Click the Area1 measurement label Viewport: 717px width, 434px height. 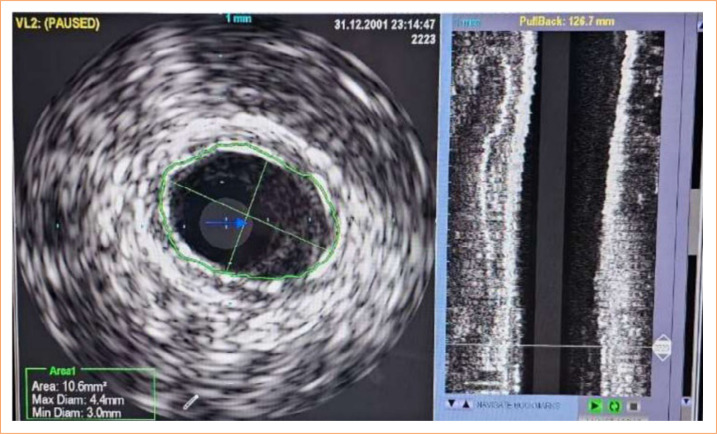coord(62,371)
